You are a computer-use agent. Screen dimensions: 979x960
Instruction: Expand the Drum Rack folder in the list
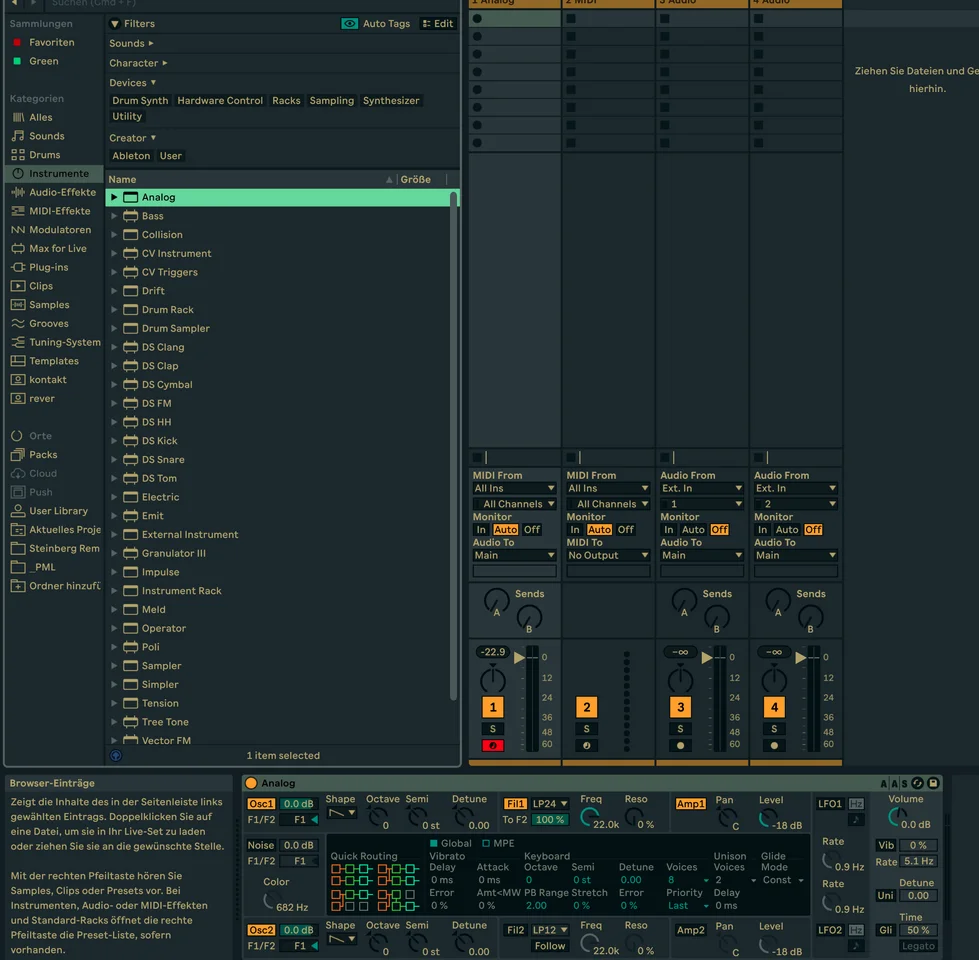coord(114,310)
